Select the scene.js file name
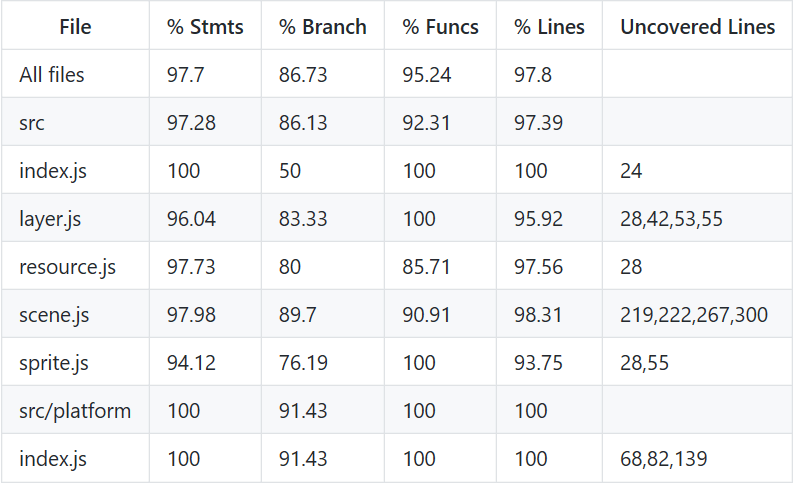 tap(54, 315)
